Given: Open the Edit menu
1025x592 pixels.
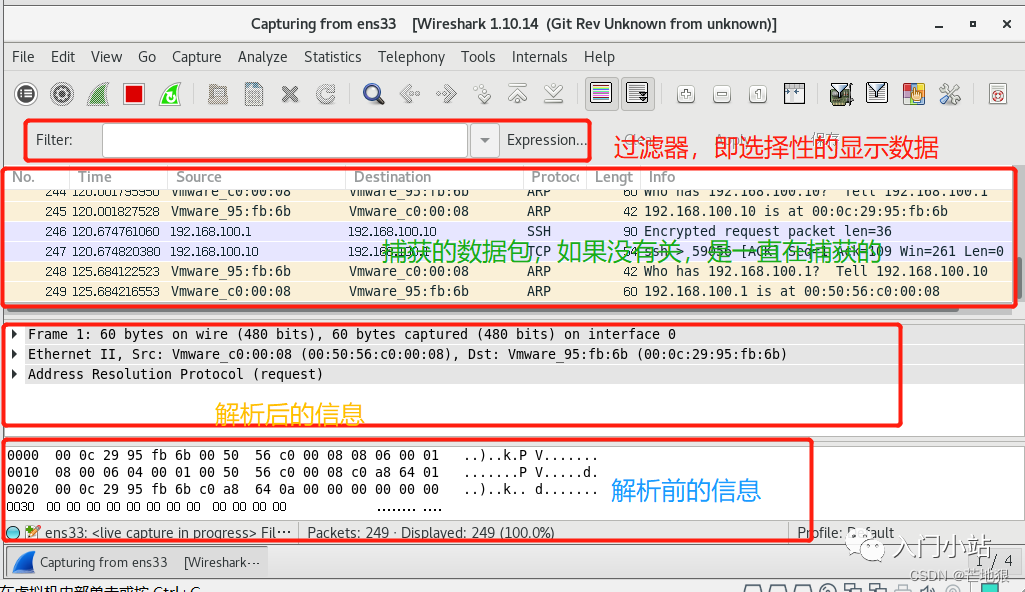Looking at the screenshot, I should coord(63,58).
